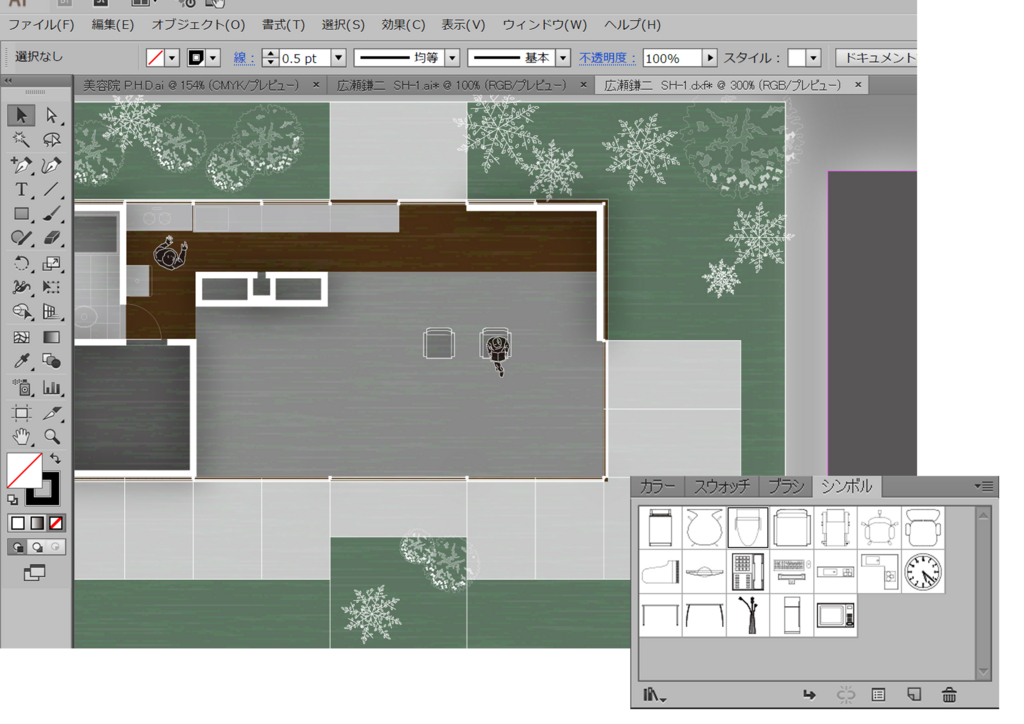
Task: Reset default fill and stroke icon
Action: (12, 500)
